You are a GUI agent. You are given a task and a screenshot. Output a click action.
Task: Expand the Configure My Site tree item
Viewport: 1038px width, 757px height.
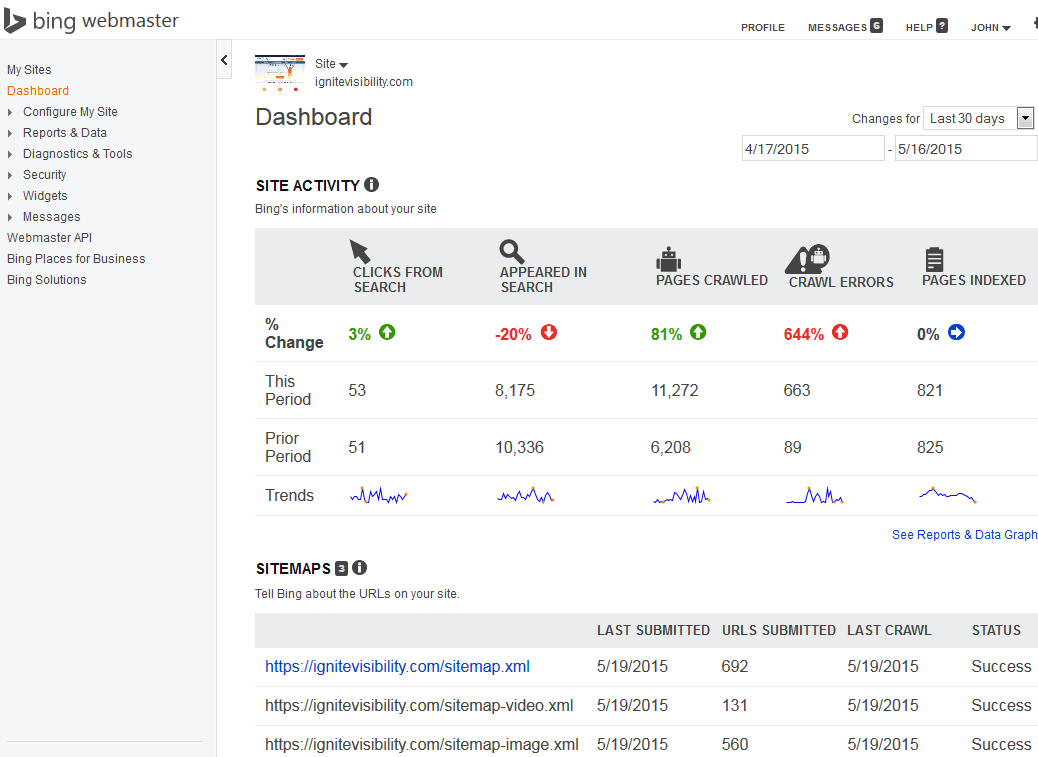(x=10, y=112)
